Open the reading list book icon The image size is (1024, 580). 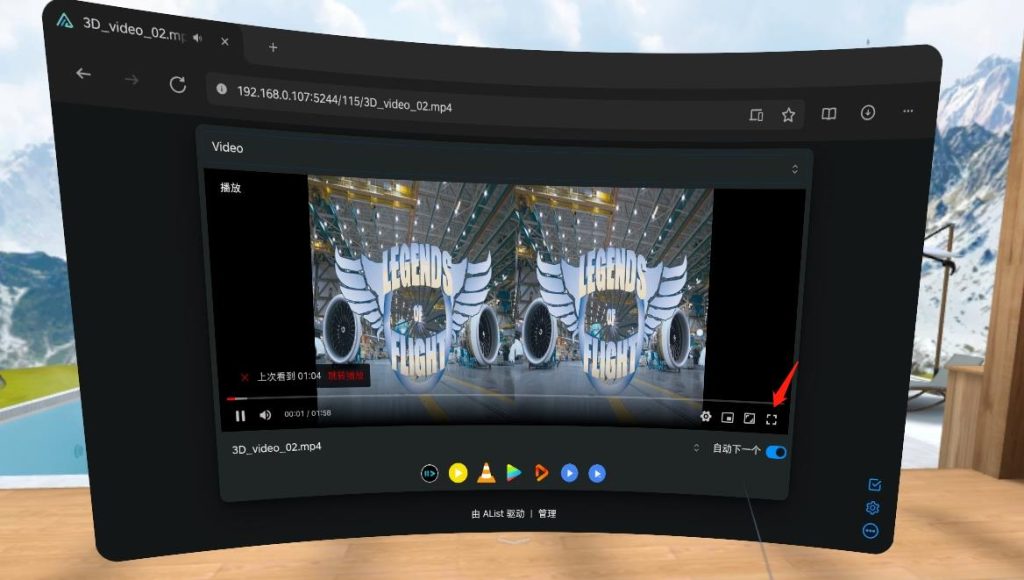click(x=829, y=114)
